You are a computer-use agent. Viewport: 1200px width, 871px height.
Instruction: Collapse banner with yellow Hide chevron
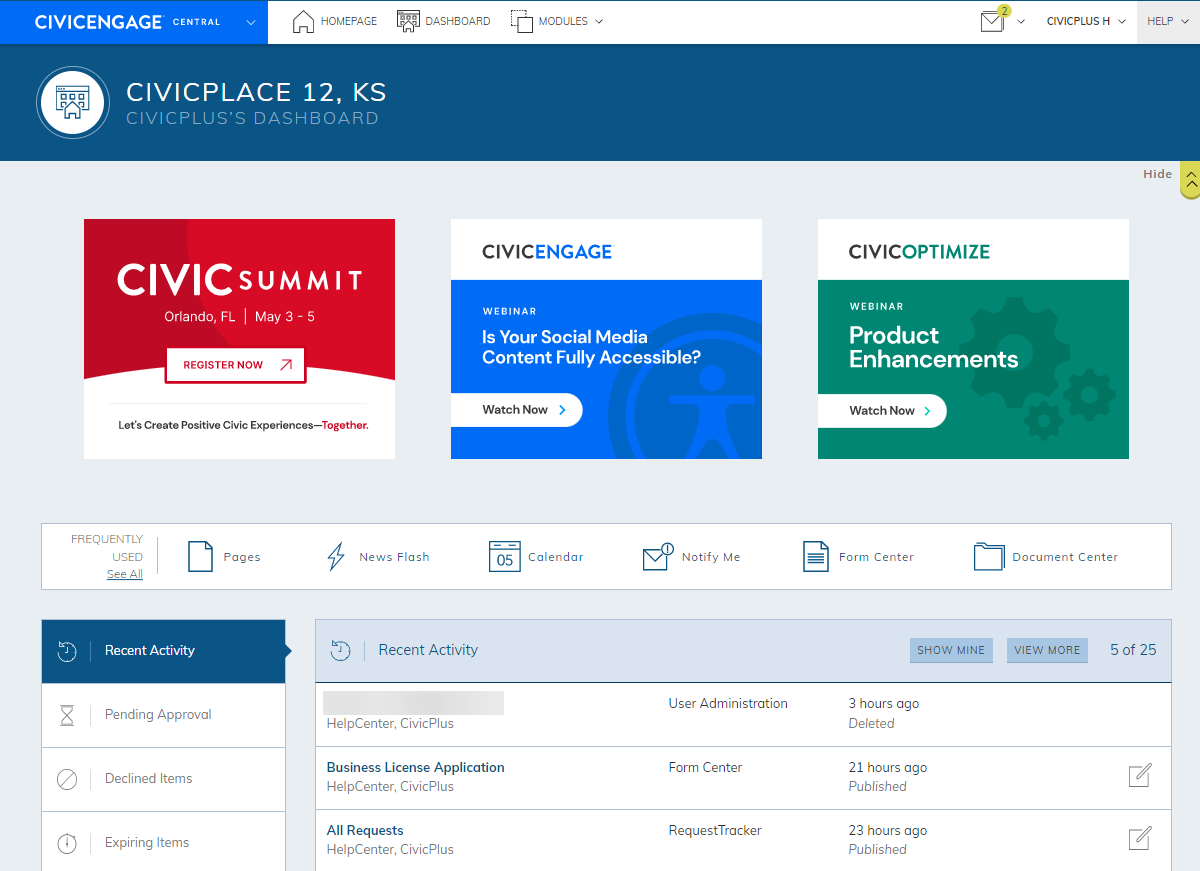[x=1190, y=180]
